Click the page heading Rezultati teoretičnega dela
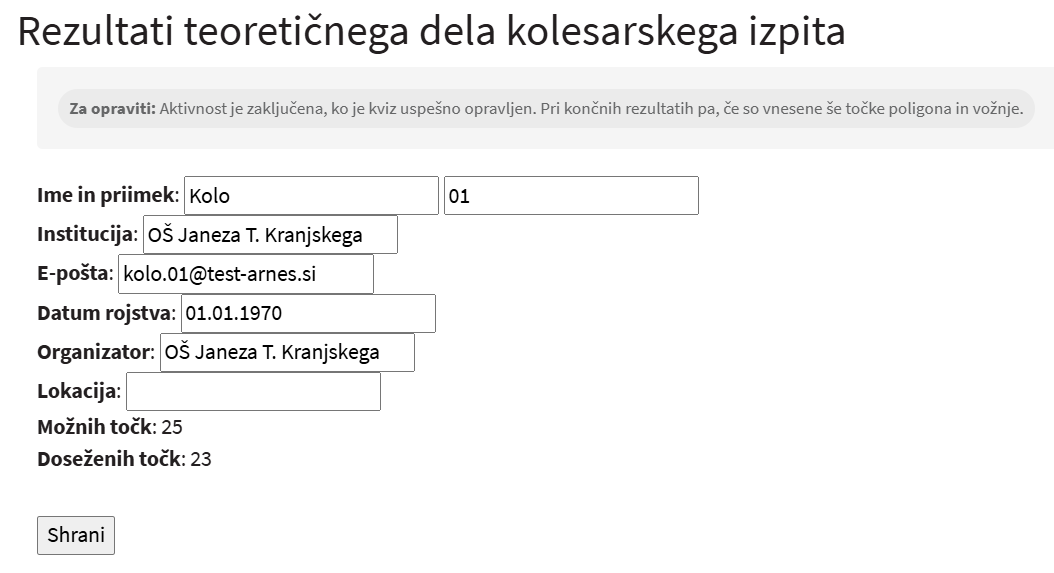This screenshot has width=1054, height=573. tap(431, 32)
